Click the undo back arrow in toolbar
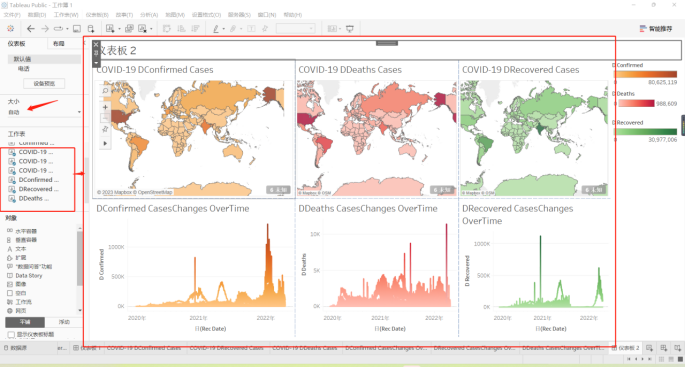This screenshot has width=686, height=368. pos(30,28)
